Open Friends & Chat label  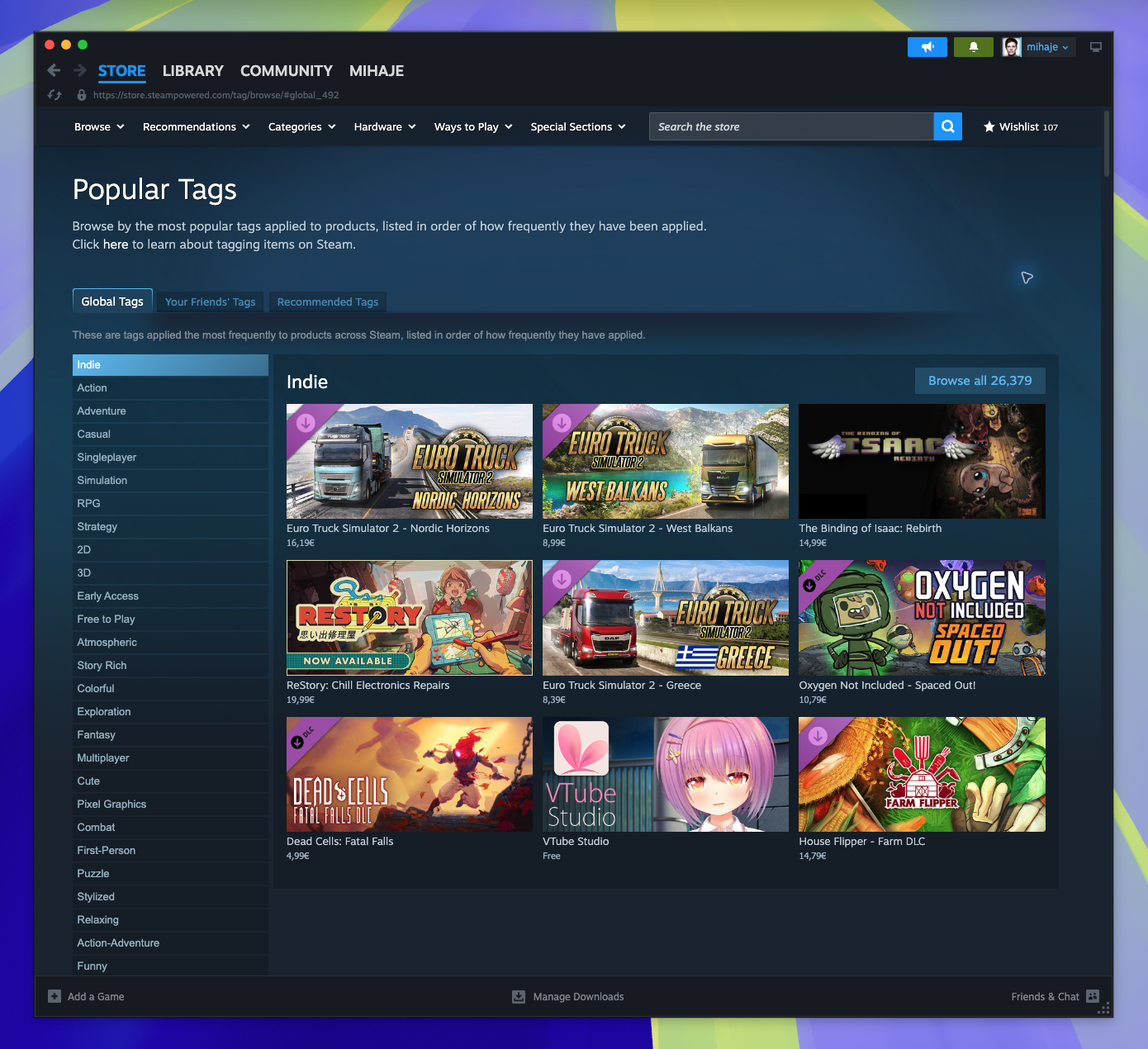[1045, 996]
